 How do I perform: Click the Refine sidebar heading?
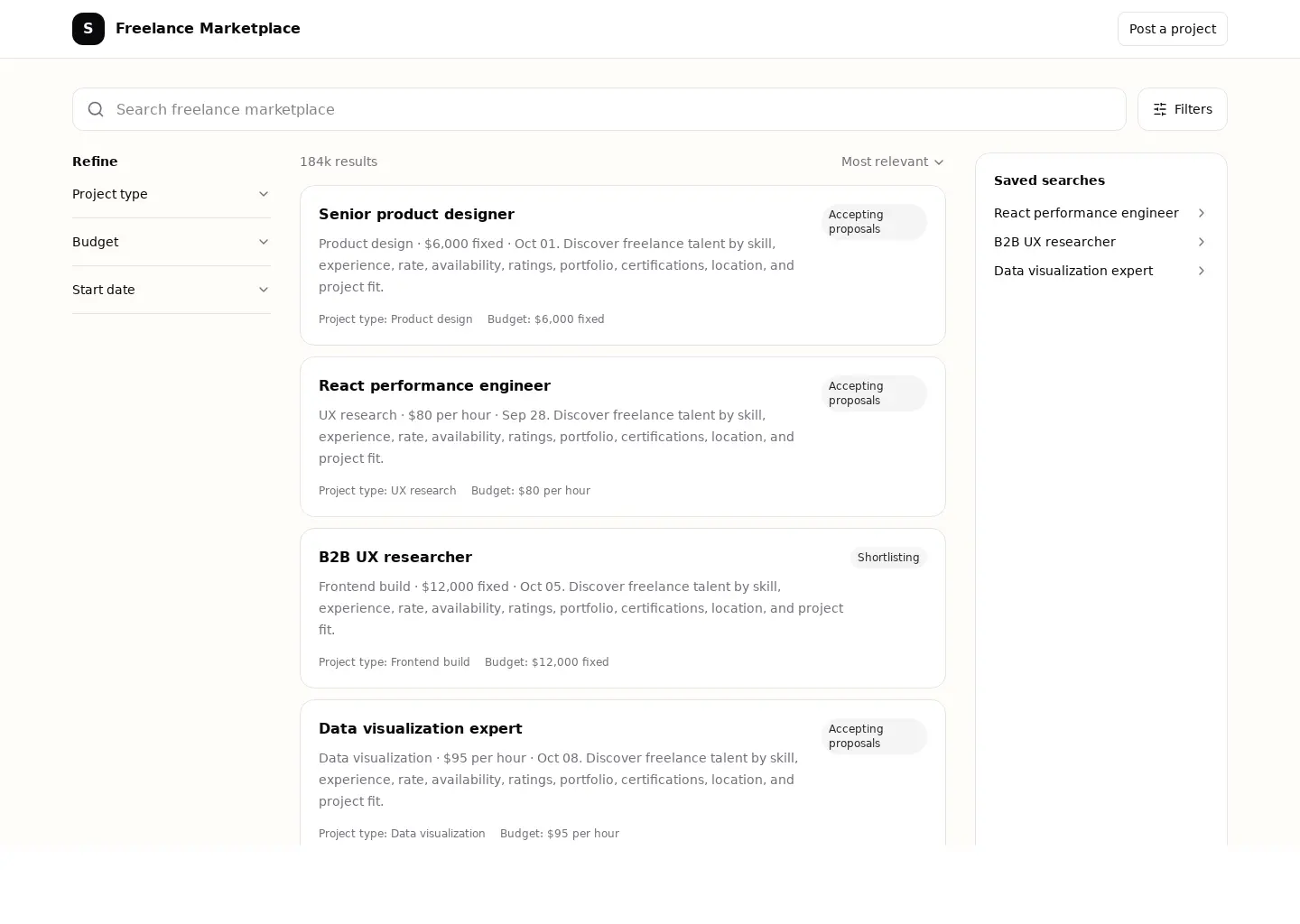[x=95, y=162]
